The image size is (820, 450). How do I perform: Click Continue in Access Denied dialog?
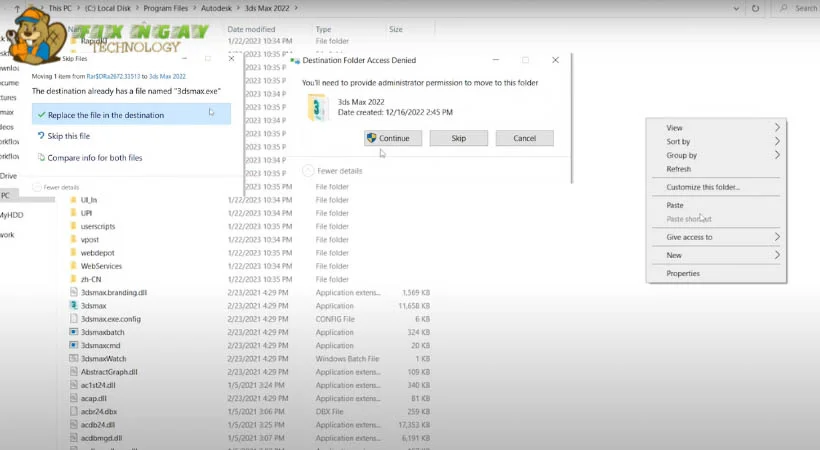(x=393, y=138)
